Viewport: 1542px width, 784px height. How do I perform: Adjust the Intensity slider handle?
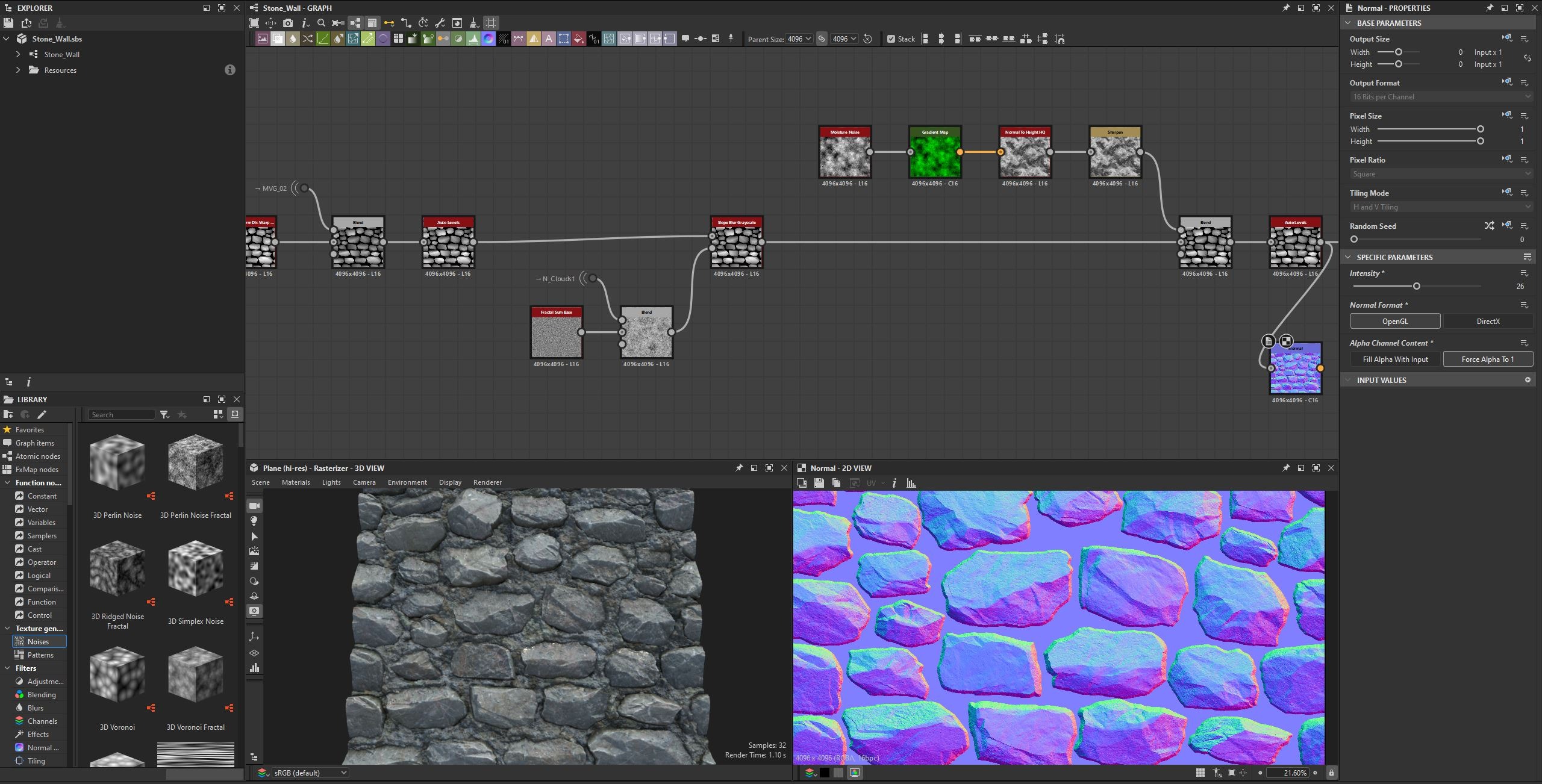coord(1417,286)
